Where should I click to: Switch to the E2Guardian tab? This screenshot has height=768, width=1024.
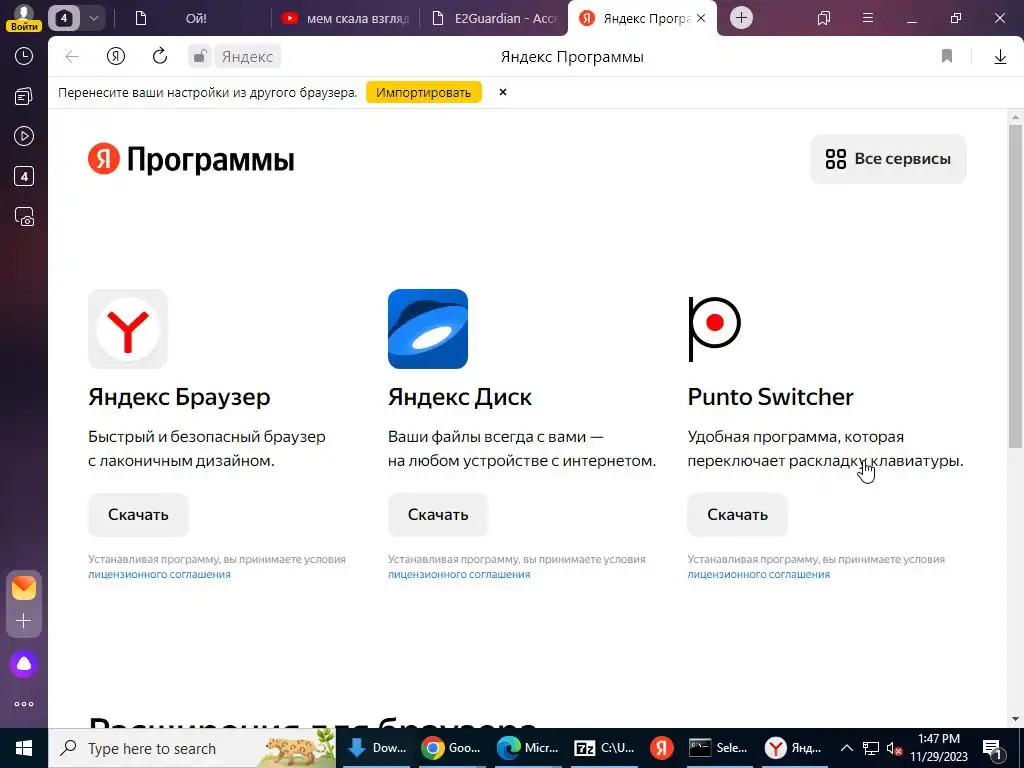point(494,18)
